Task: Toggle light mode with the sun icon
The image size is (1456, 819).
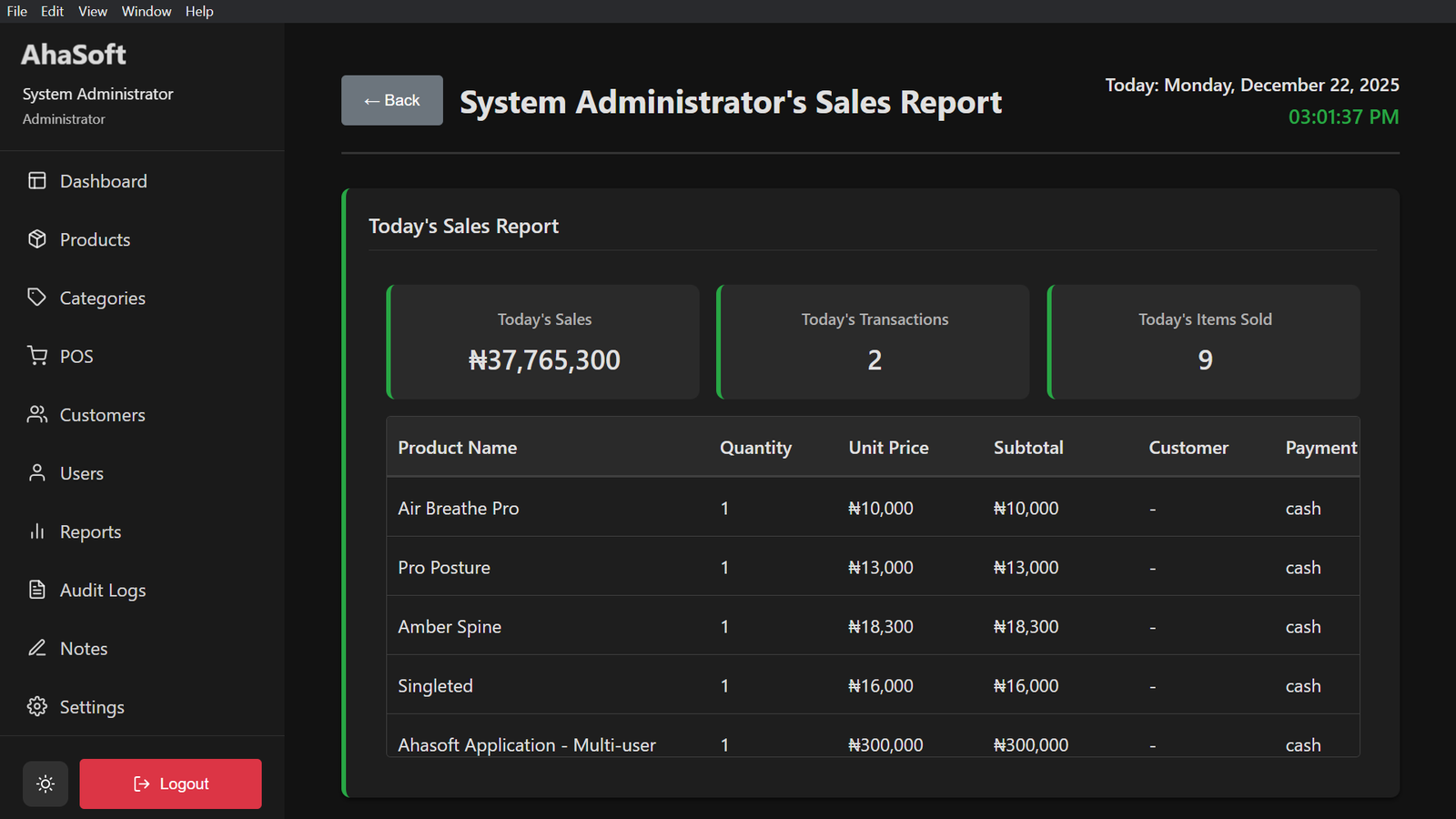Action: coord(45,784)
